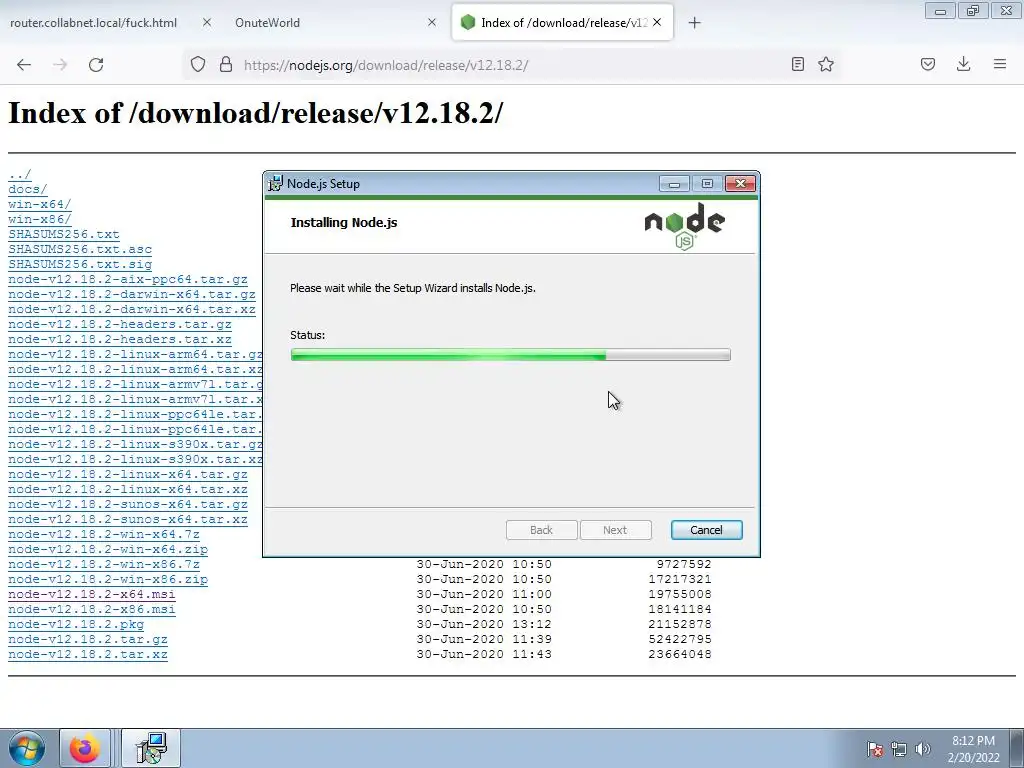Open SHASUMS256.txt.asc link
The image size is (1024, 768).
click(80, 249)
